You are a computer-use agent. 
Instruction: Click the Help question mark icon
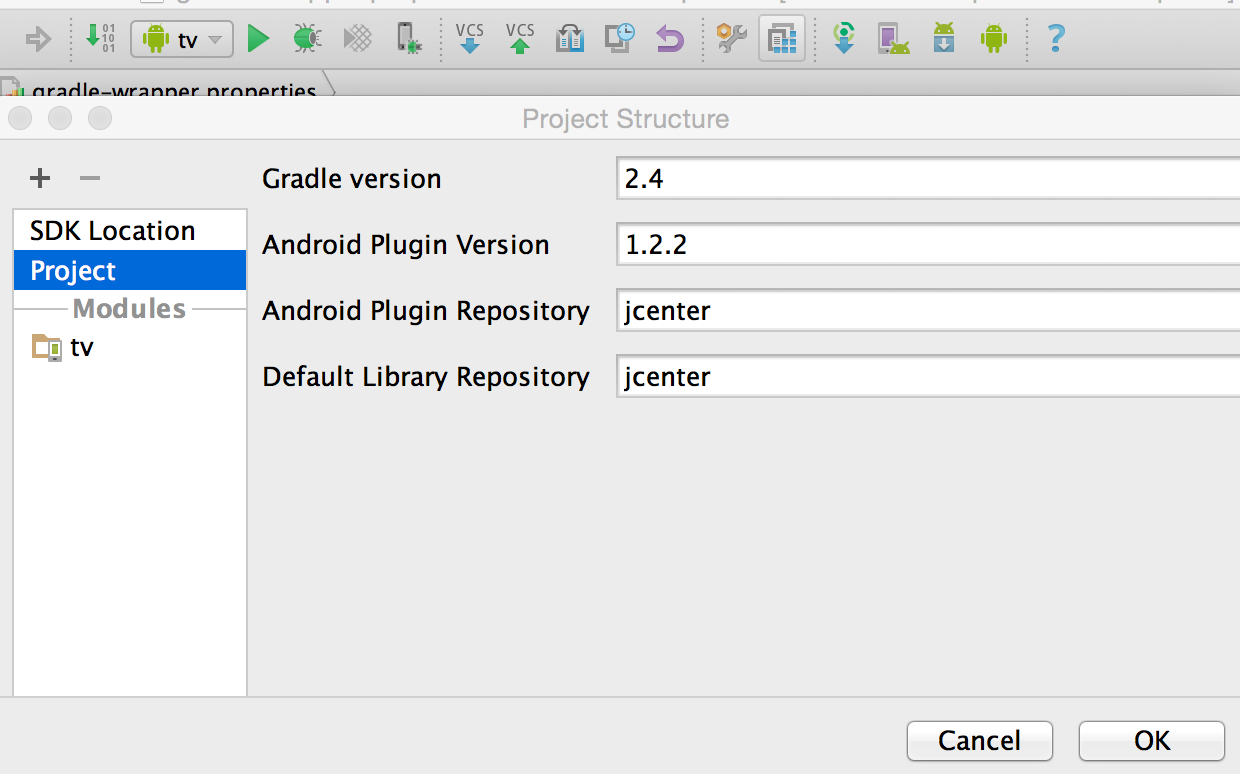(x=1055, y=39)
